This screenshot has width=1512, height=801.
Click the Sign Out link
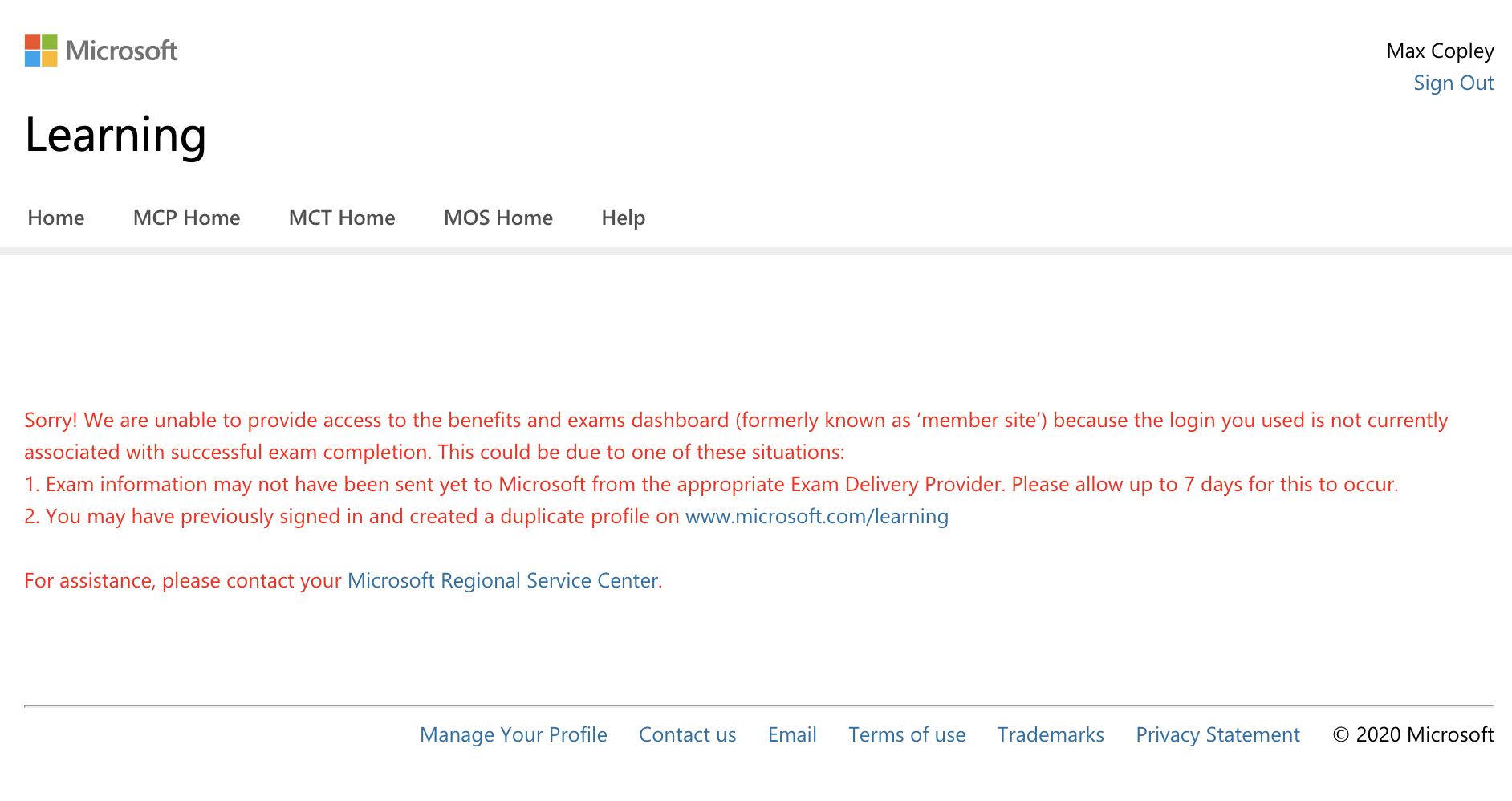[1453, 83]
